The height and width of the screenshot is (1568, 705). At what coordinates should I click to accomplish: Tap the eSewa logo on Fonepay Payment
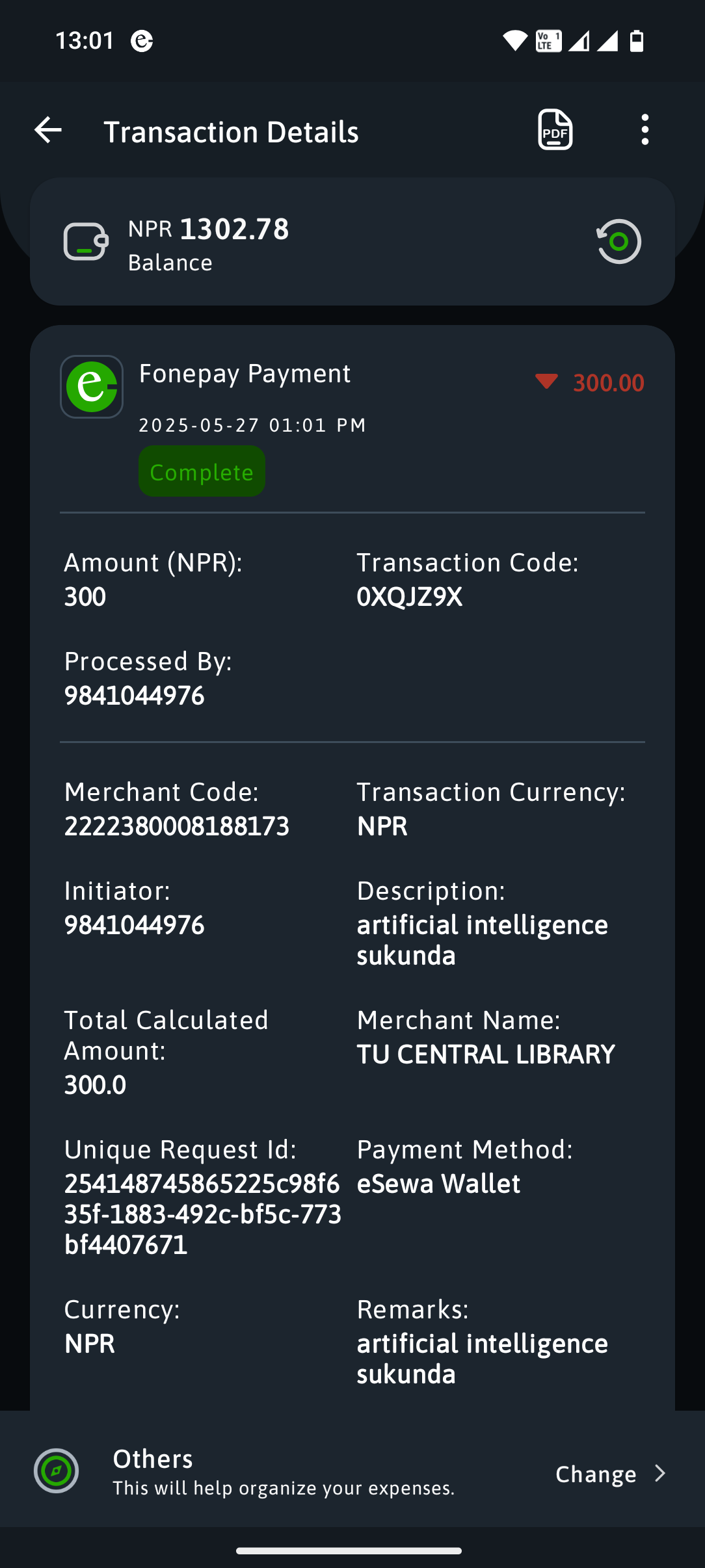[x=92, y=387]
